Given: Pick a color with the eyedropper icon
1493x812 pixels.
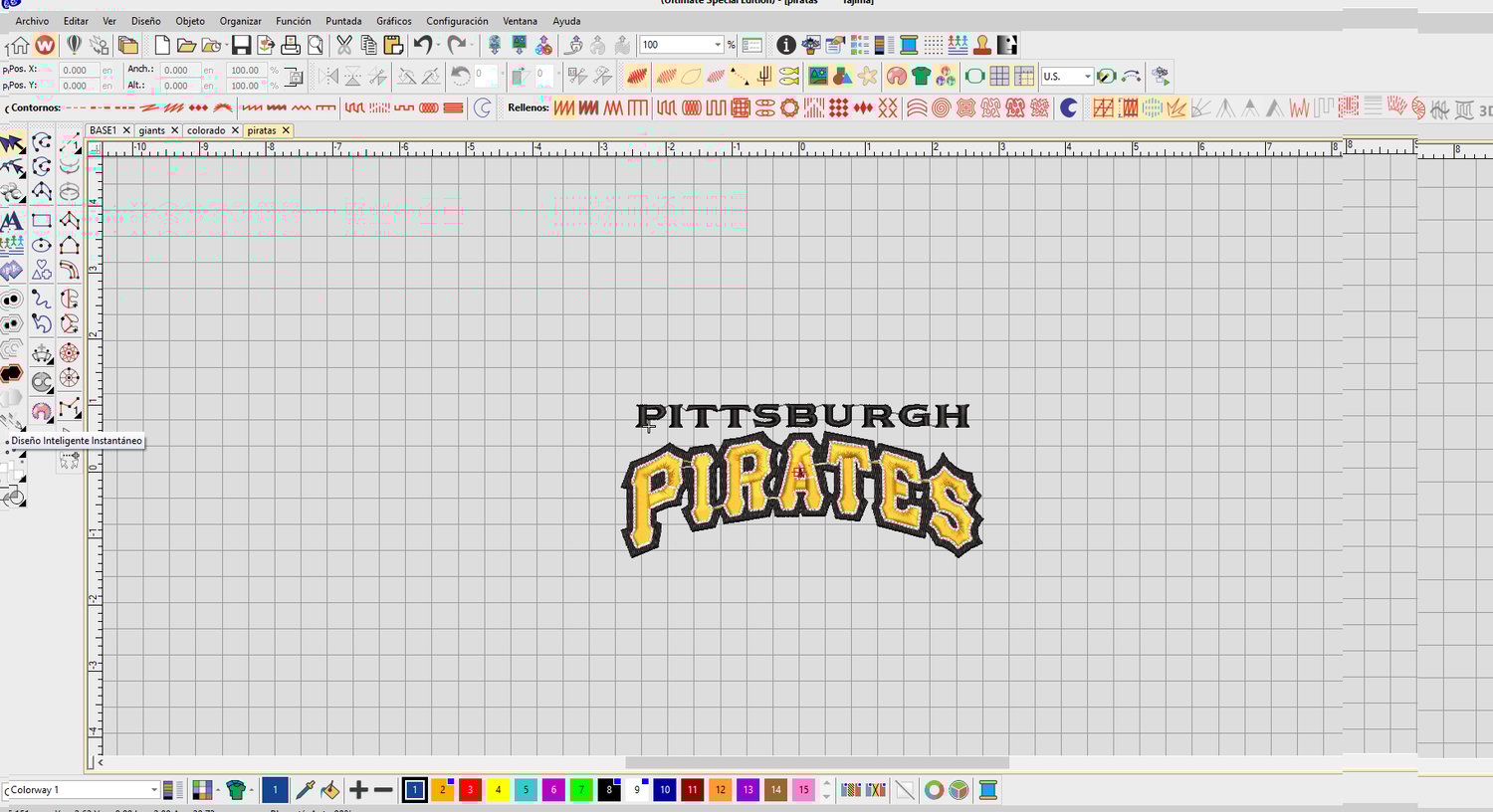Looking at the screenshot, I should coord(306,790).
